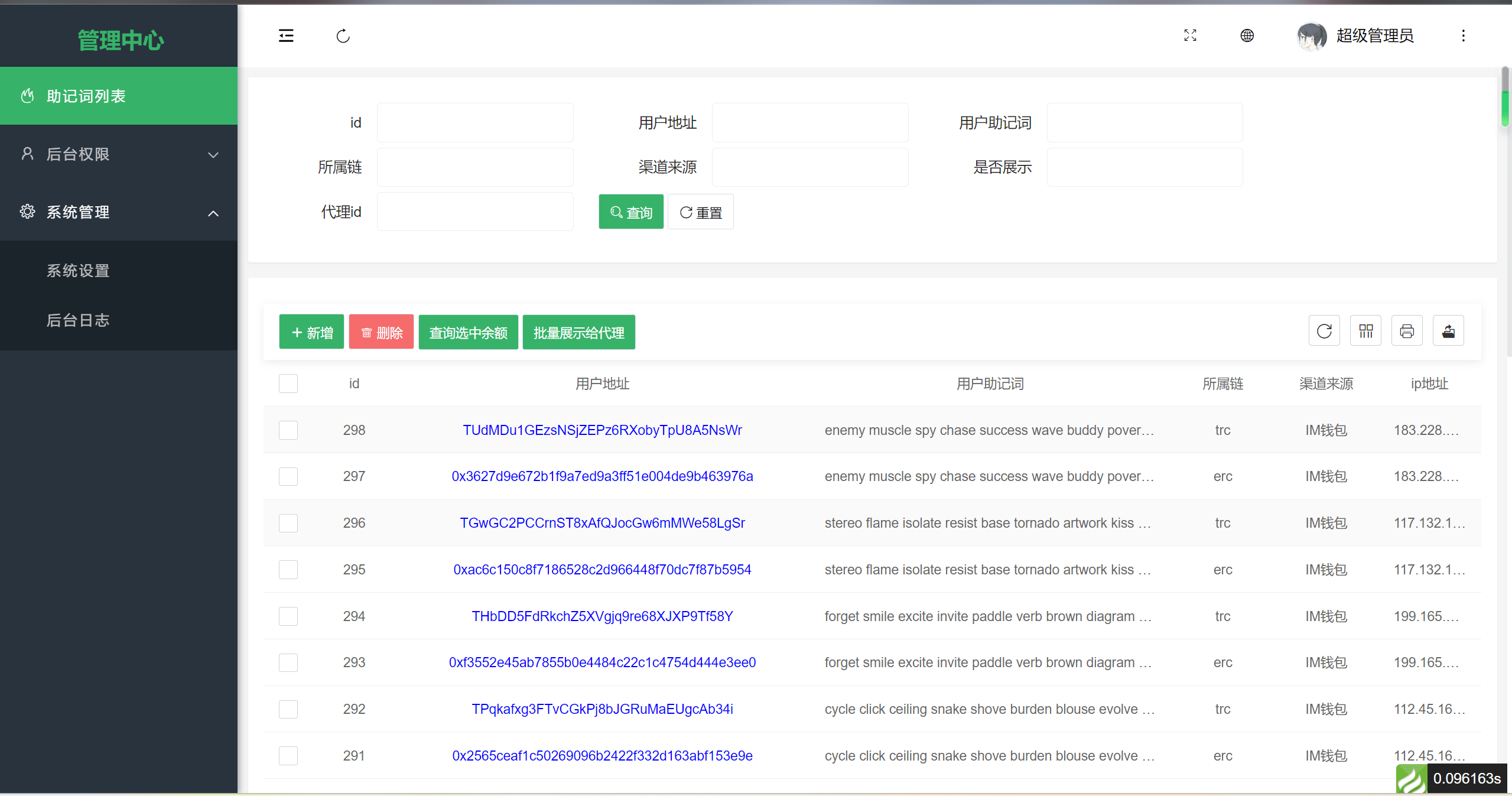Expand the 后台权限 menu item
This screenshot has height=796, width=1512.
pos(119,154)
